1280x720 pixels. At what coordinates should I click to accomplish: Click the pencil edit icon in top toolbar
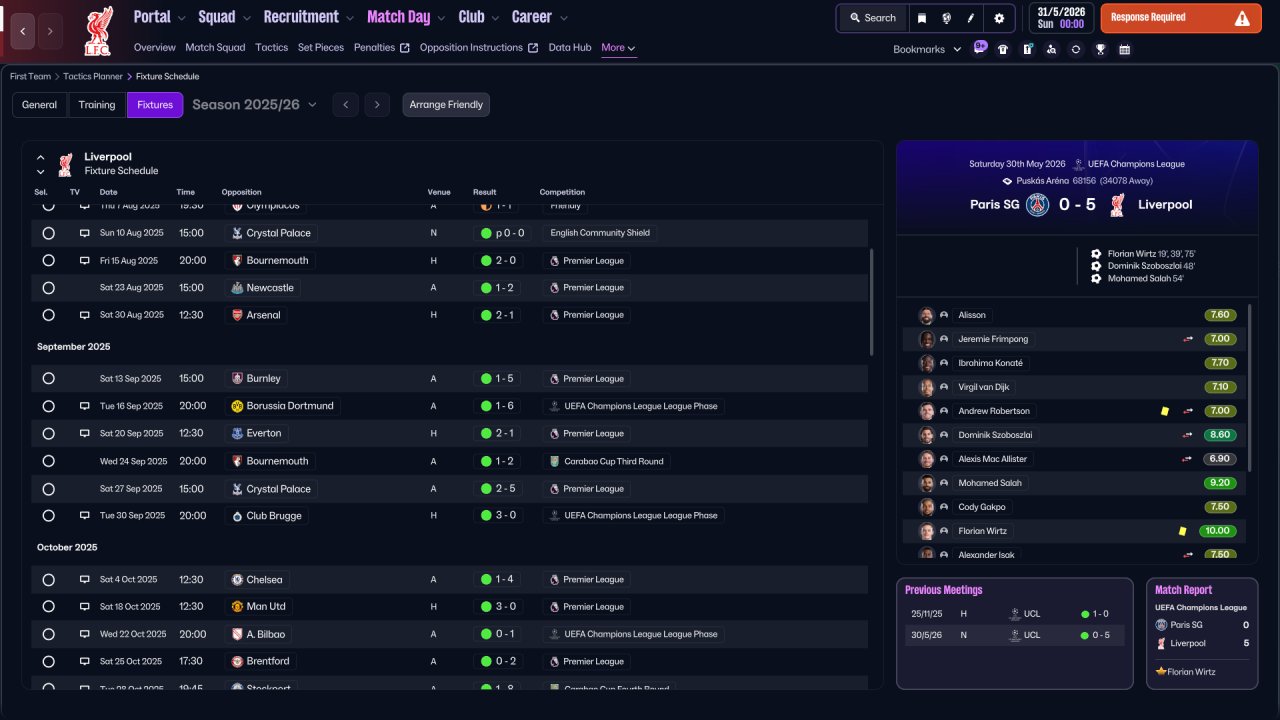pos(971,18)
